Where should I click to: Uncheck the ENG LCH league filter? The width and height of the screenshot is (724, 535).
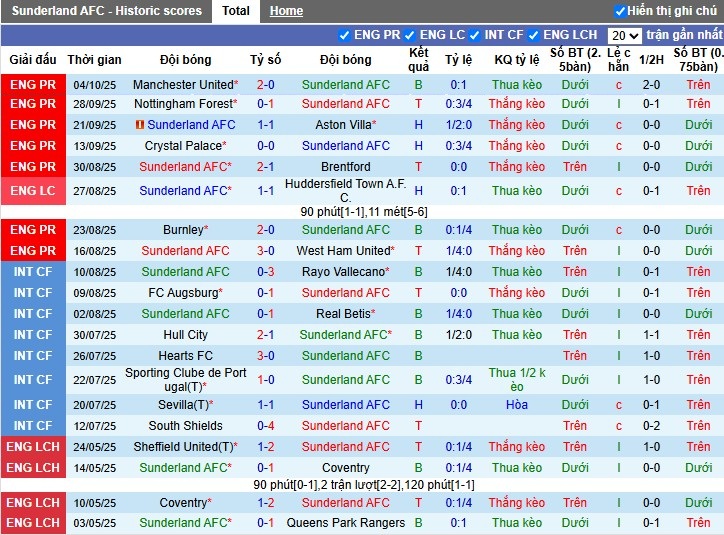click(x=533, y=35)
